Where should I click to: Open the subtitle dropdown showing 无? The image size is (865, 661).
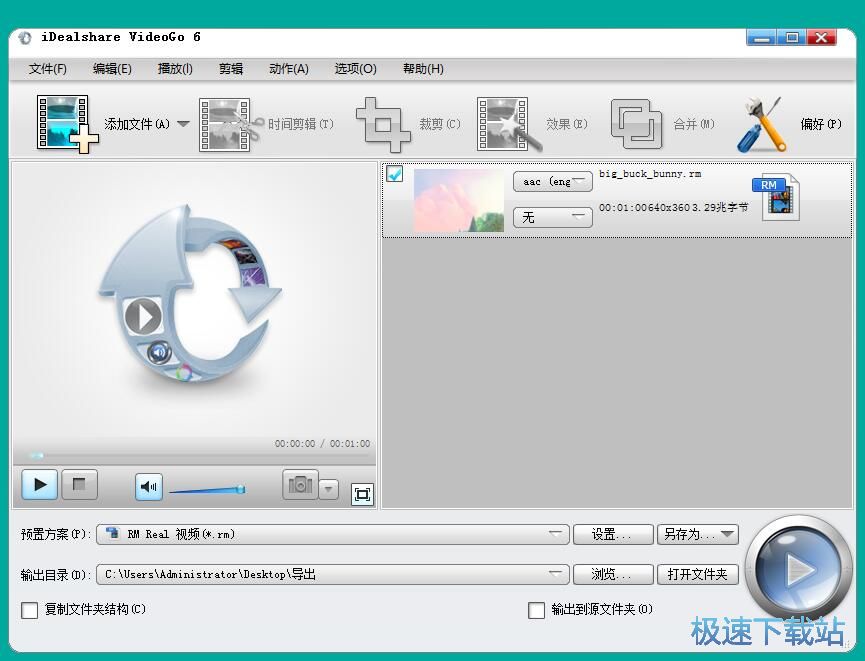point(553,217)
